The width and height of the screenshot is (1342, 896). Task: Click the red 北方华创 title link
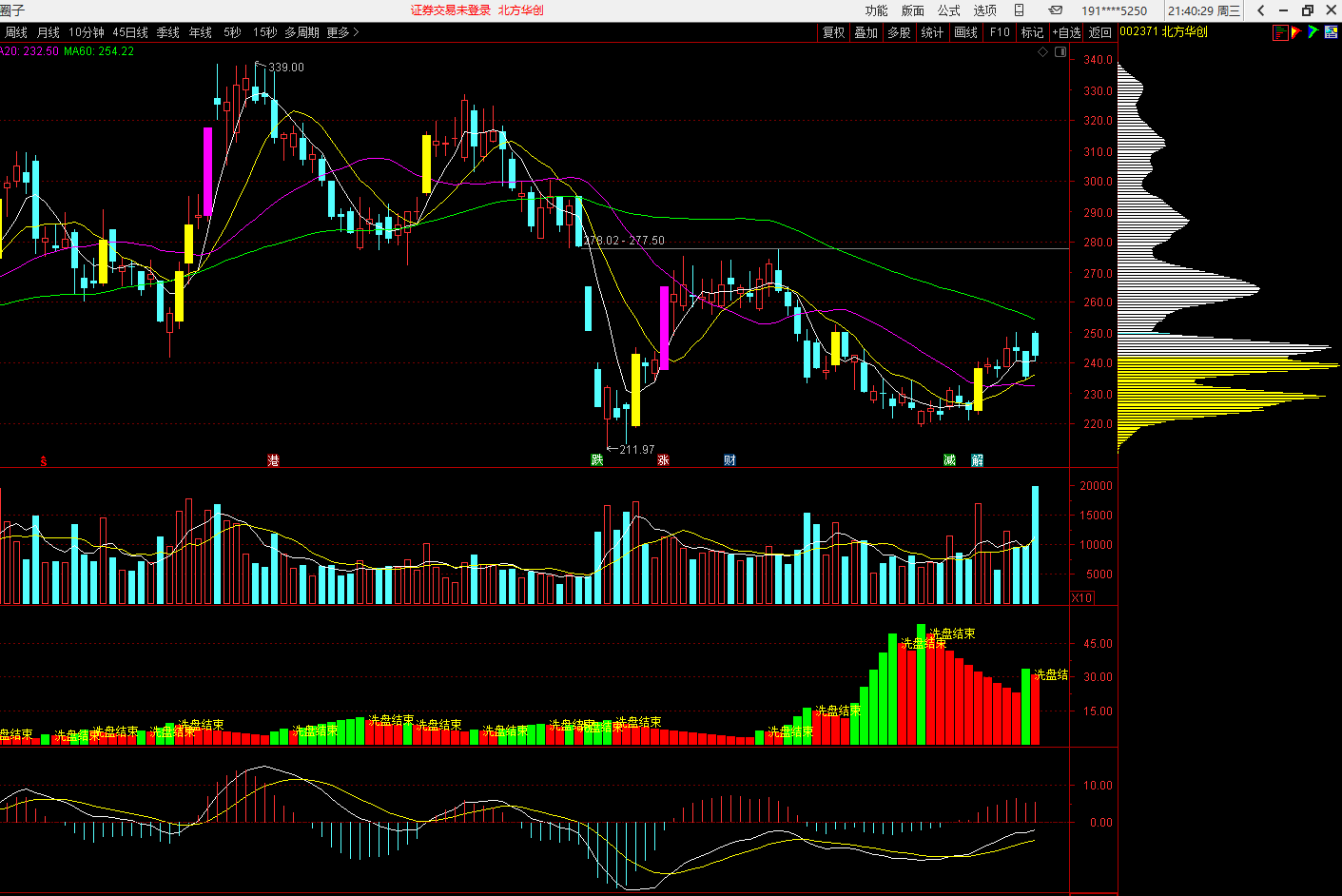pyautogui.click(x=521, y=10)
